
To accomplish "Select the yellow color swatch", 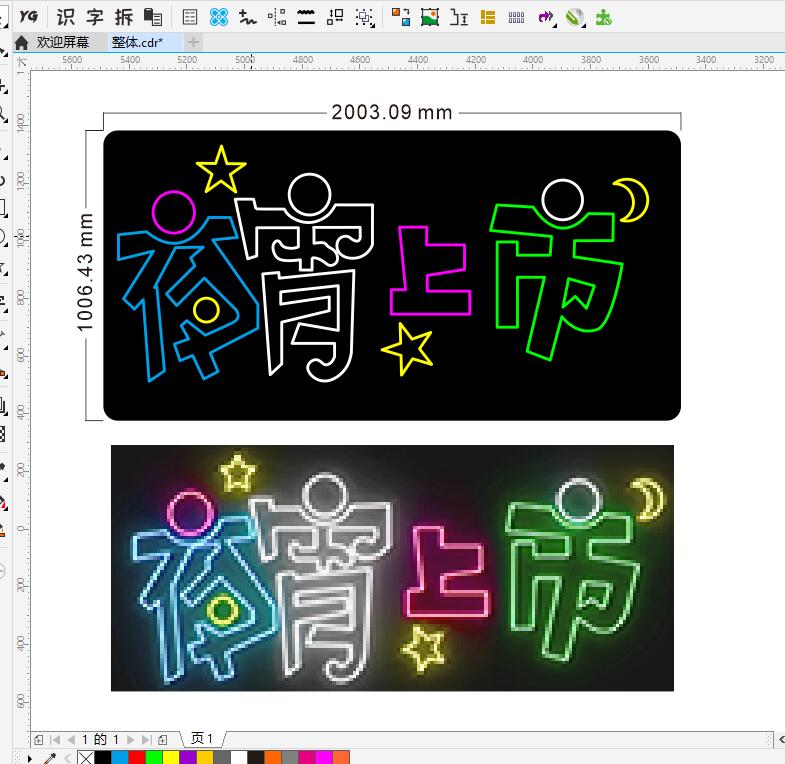I will point(171,757).
